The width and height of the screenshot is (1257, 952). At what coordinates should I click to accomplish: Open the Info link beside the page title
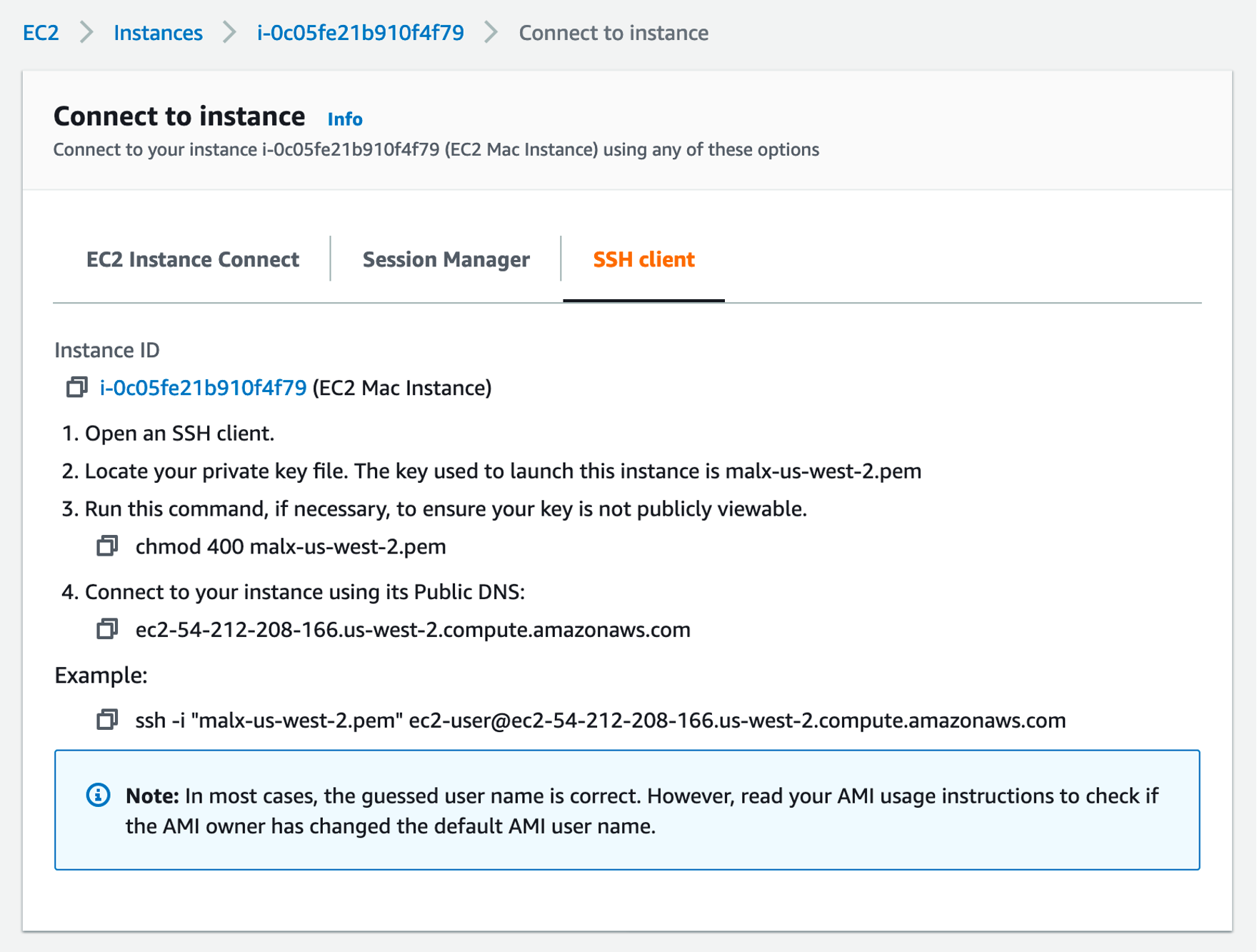coord(345,119)
